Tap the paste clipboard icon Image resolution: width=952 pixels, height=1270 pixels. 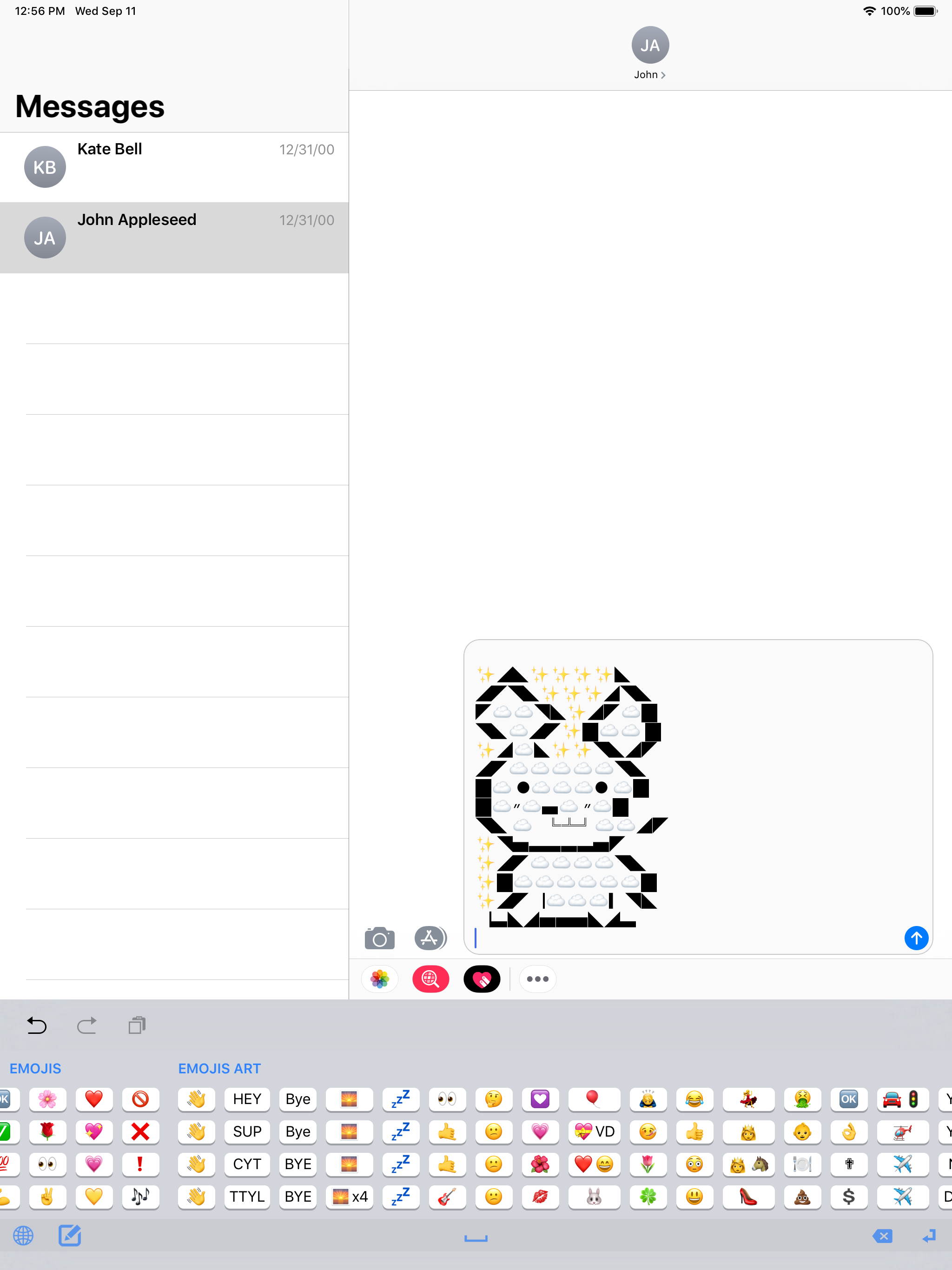[137, 1025]
